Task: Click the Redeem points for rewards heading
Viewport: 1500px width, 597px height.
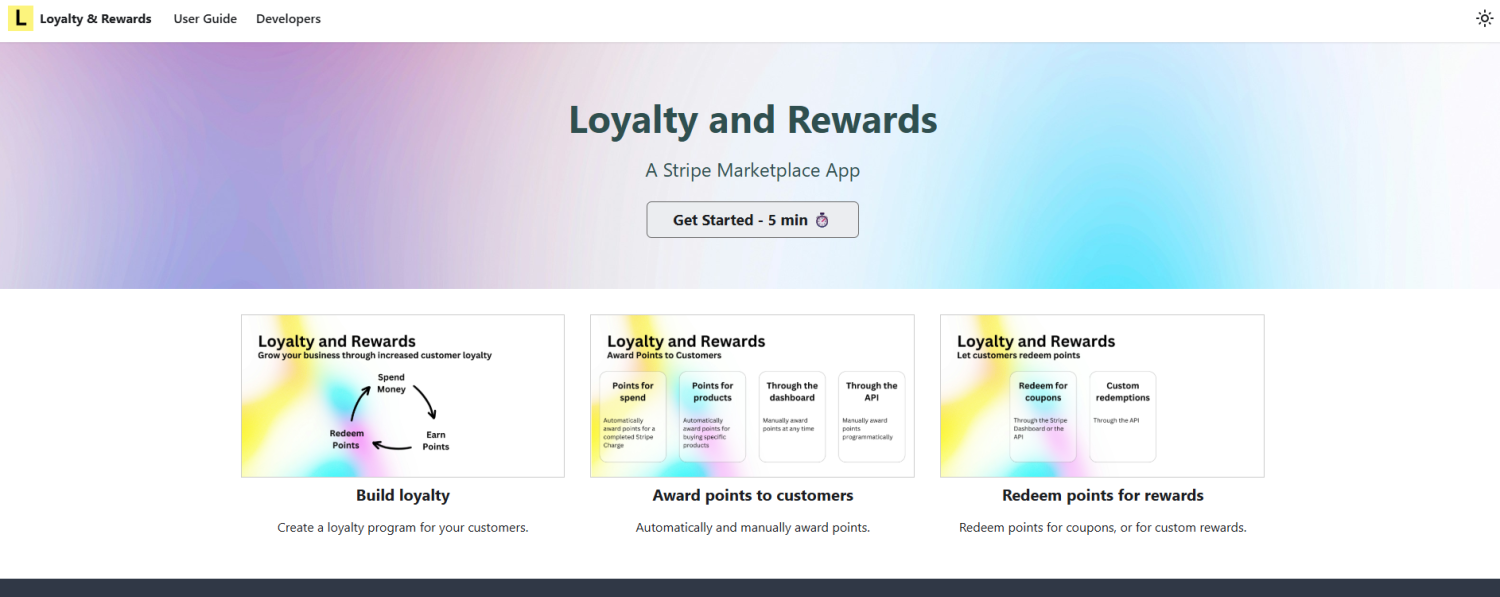Action: coord(1102,495)
